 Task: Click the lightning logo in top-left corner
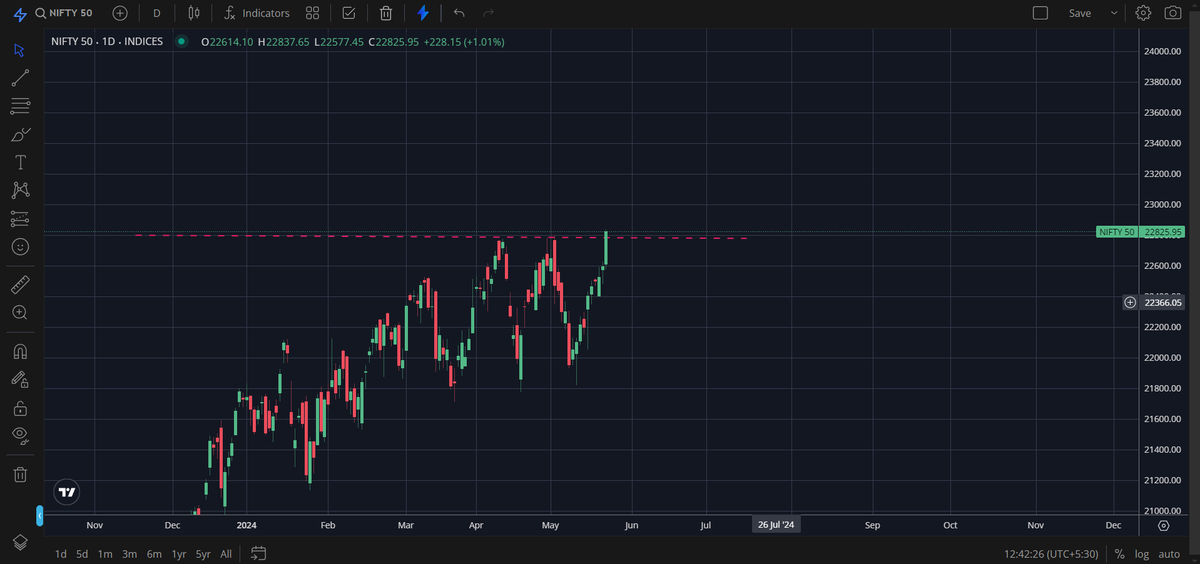[19, 13]
